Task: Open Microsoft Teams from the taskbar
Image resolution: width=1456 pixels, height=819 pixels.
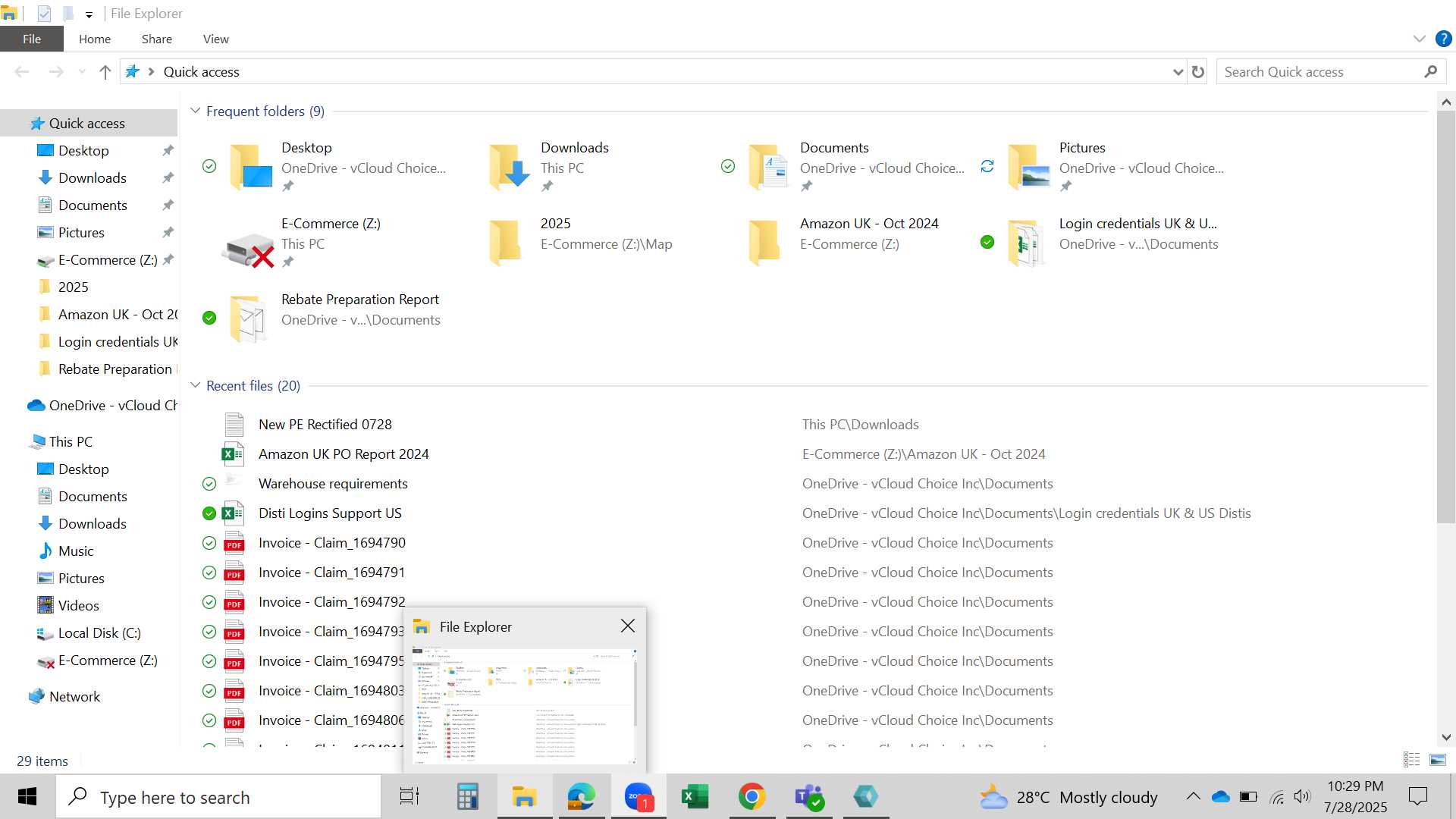Action: [x=808, y=797]
